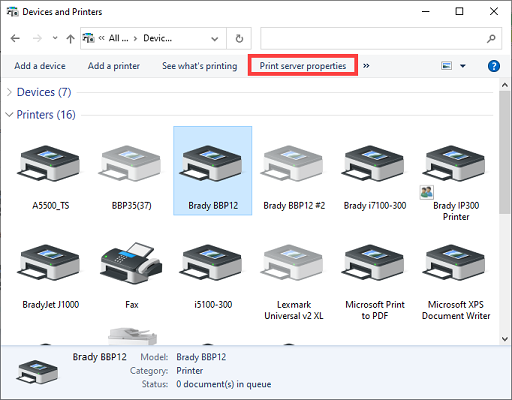The height and width of the screenshot is (400, 512).
Task: Click Add a printer
Action: 114,66
